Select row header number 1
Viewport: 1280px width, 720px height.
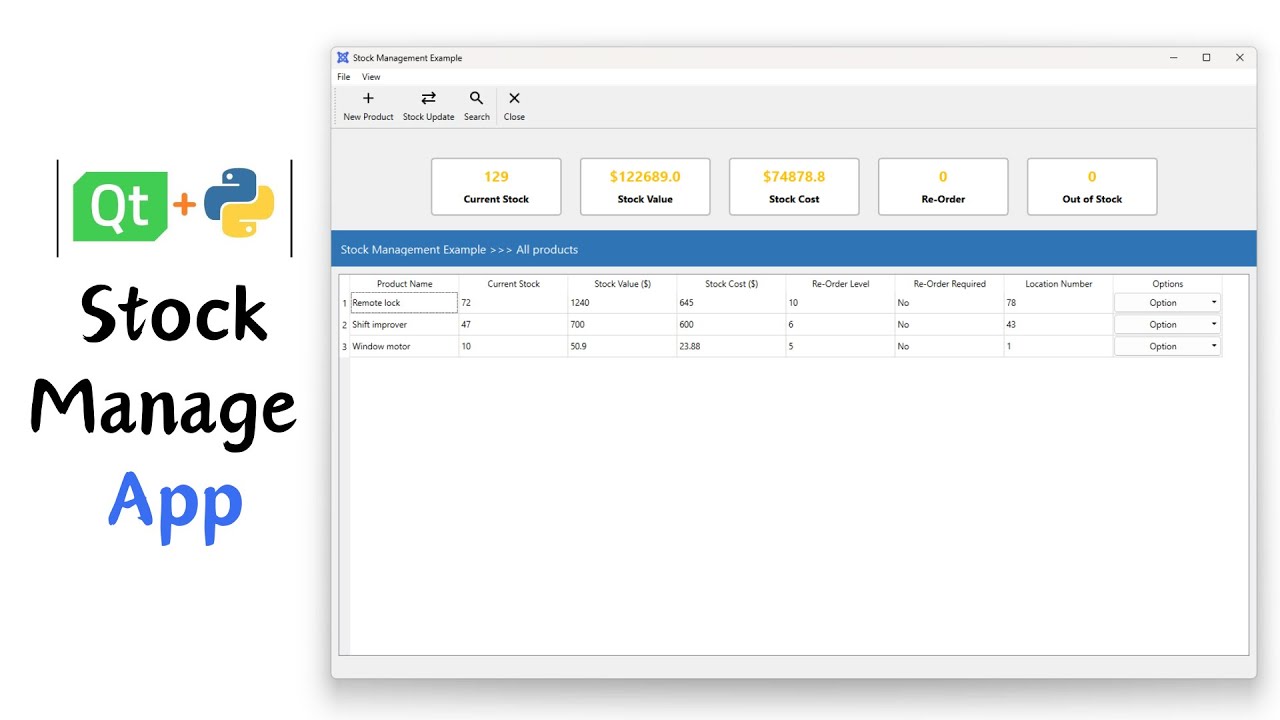(345, 303)
